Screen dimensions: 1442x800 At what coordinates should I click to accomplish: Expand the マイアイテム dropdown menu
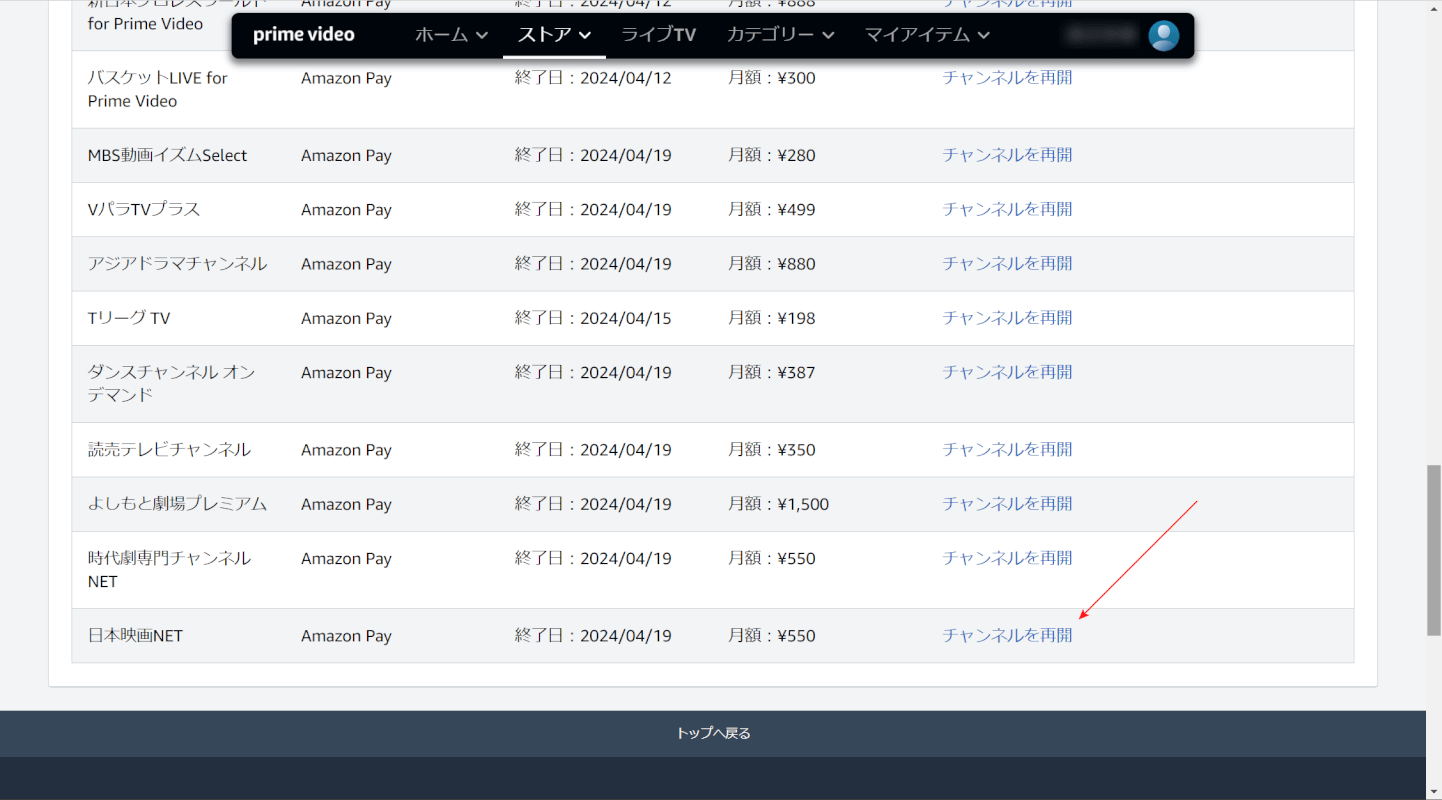[x=927, y=35]
